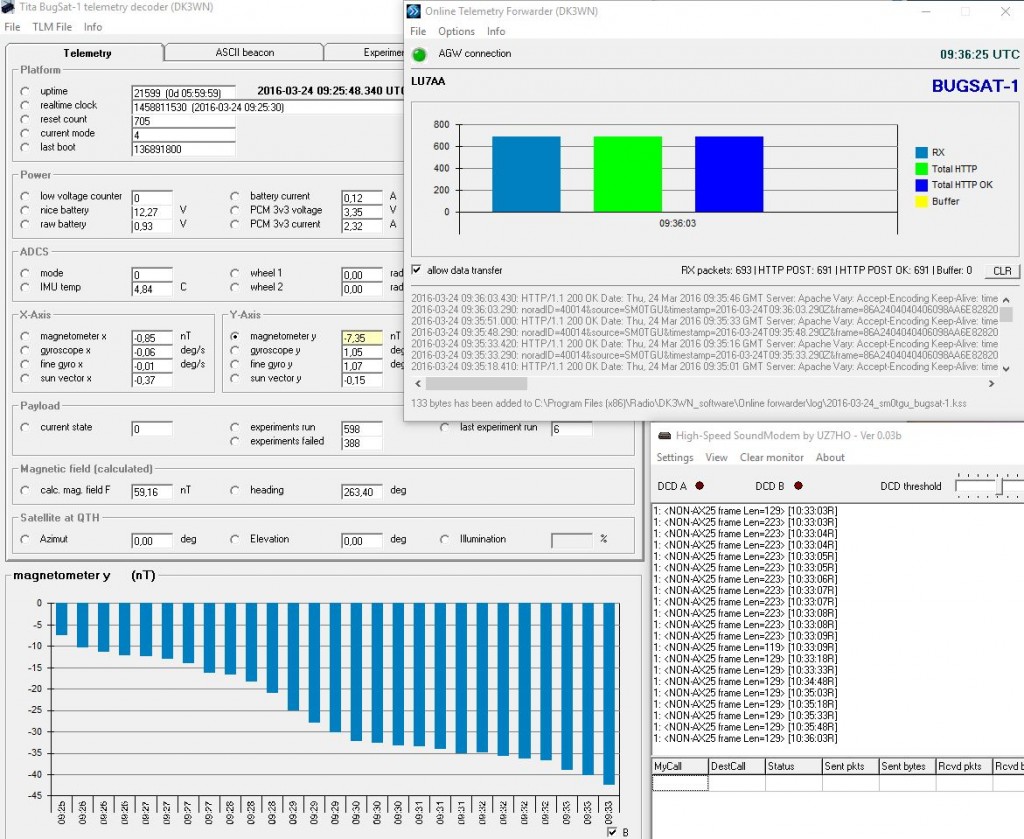Click the MyCall column header
1024x839 pixels.
tap(680, 767)
